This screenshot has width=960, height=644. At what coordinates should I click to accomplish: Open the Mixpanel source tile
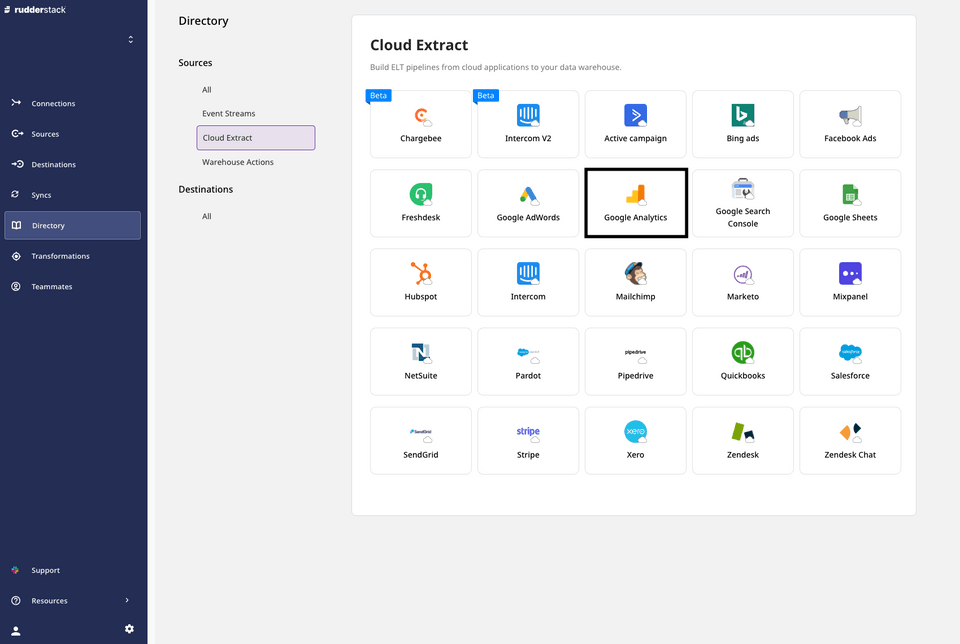(x=850, y=282)
